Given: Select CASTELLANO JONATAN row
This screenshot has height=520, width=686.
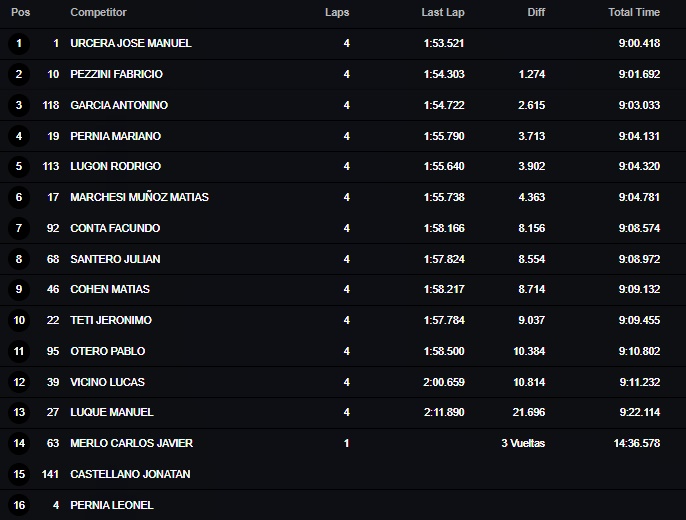Looking at the screenshot, I should coord(343,474).
